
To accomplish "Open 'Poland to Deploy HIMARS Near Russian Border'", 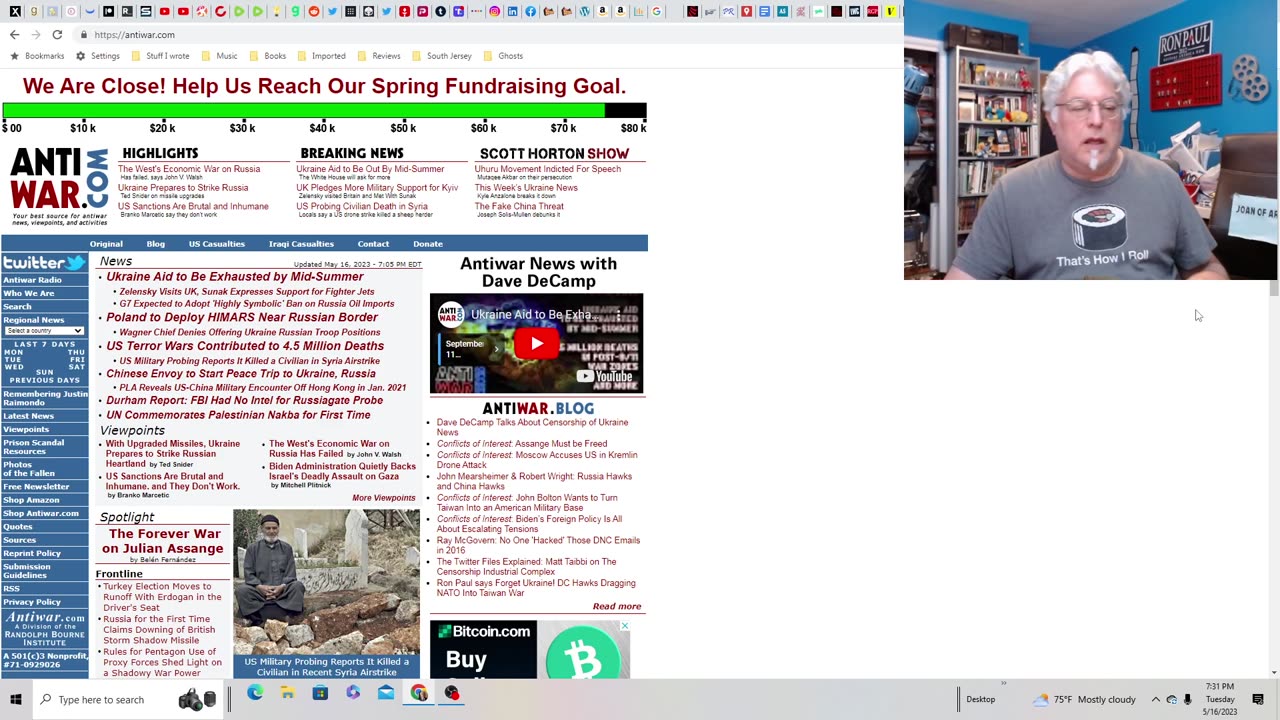I will pyautogui.click(x=242, y=317).
